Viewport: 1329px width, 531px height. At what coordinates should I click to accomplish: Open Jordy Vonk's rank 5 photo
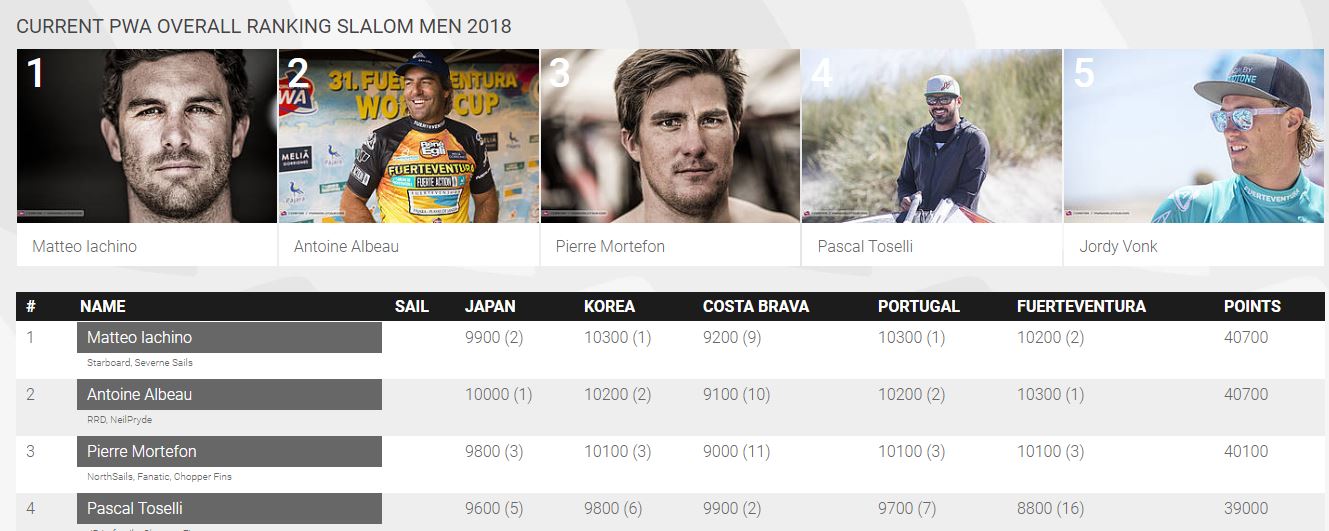click(x=1194, y=136)
